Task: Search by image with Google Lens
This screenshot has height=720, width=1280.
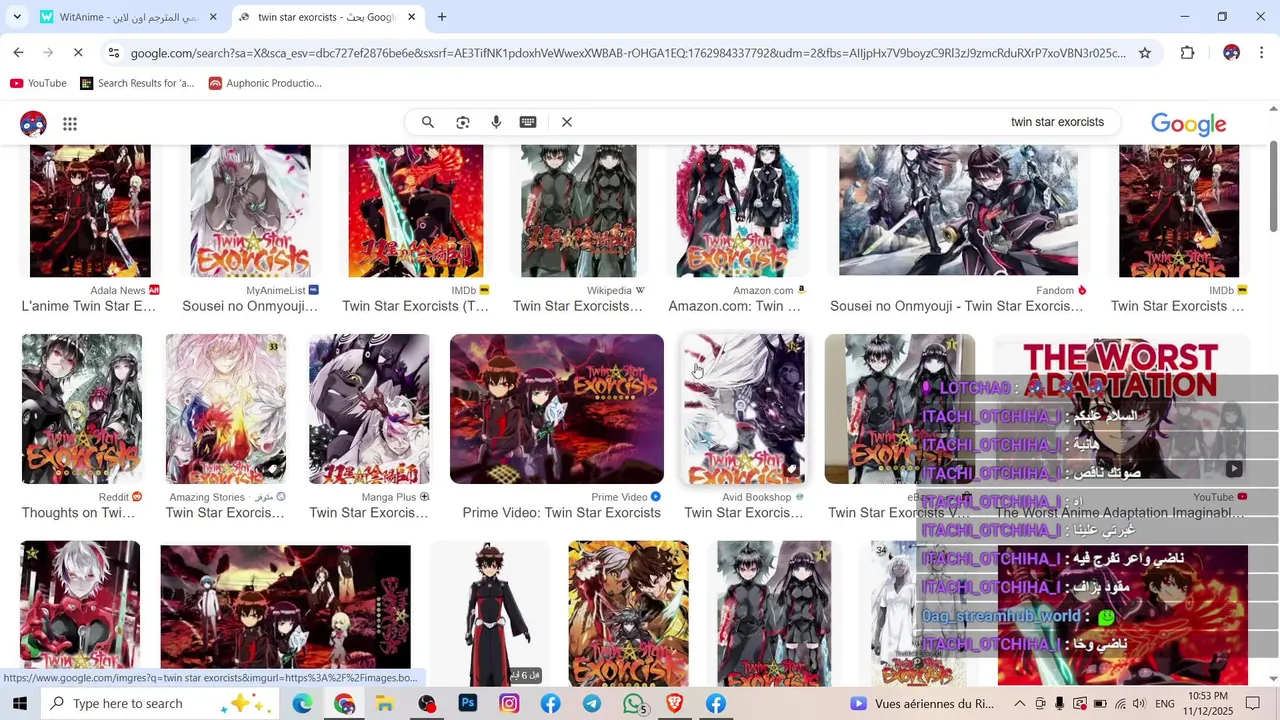Action: [x=463, y=122]
